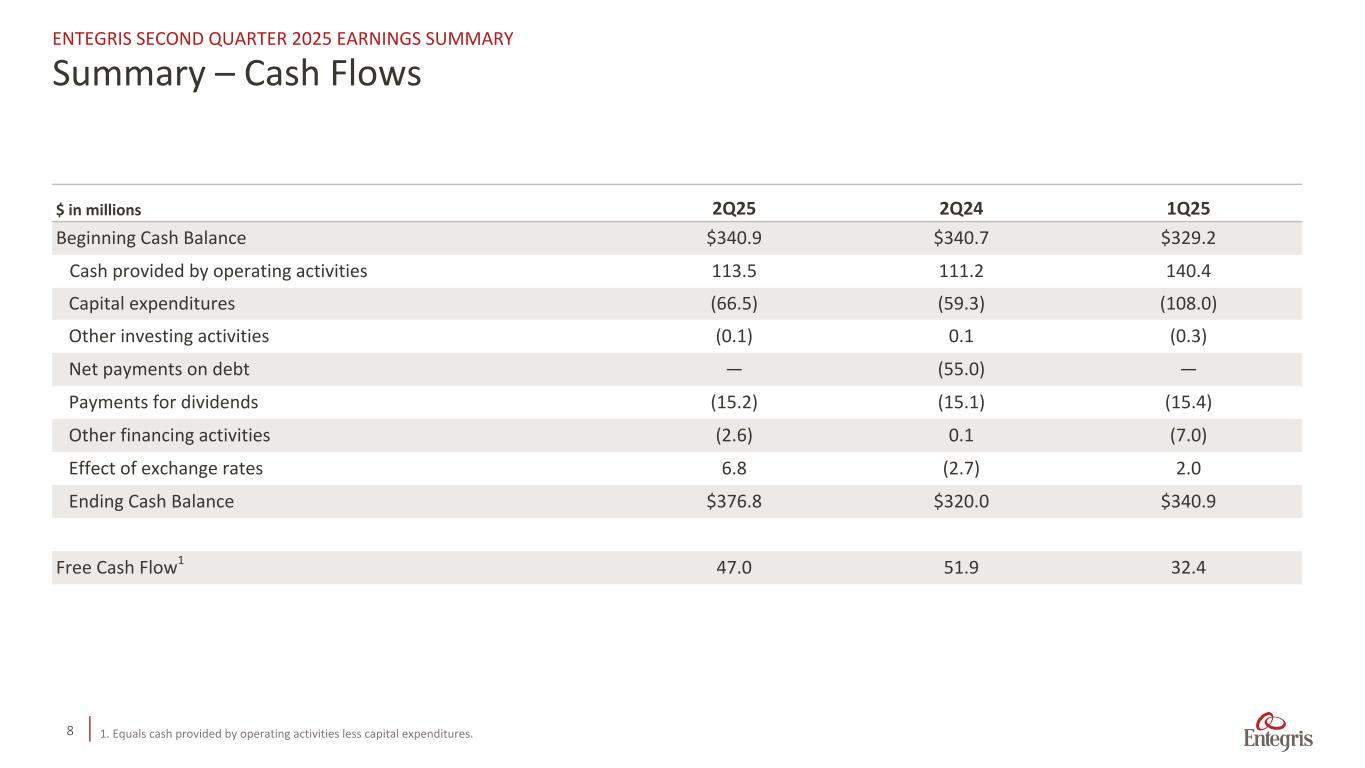Image resolution: width=1365 pixels, height=768 pixels.
Task: Select the 2Q24 column header
Action: [x=960, y=209]
